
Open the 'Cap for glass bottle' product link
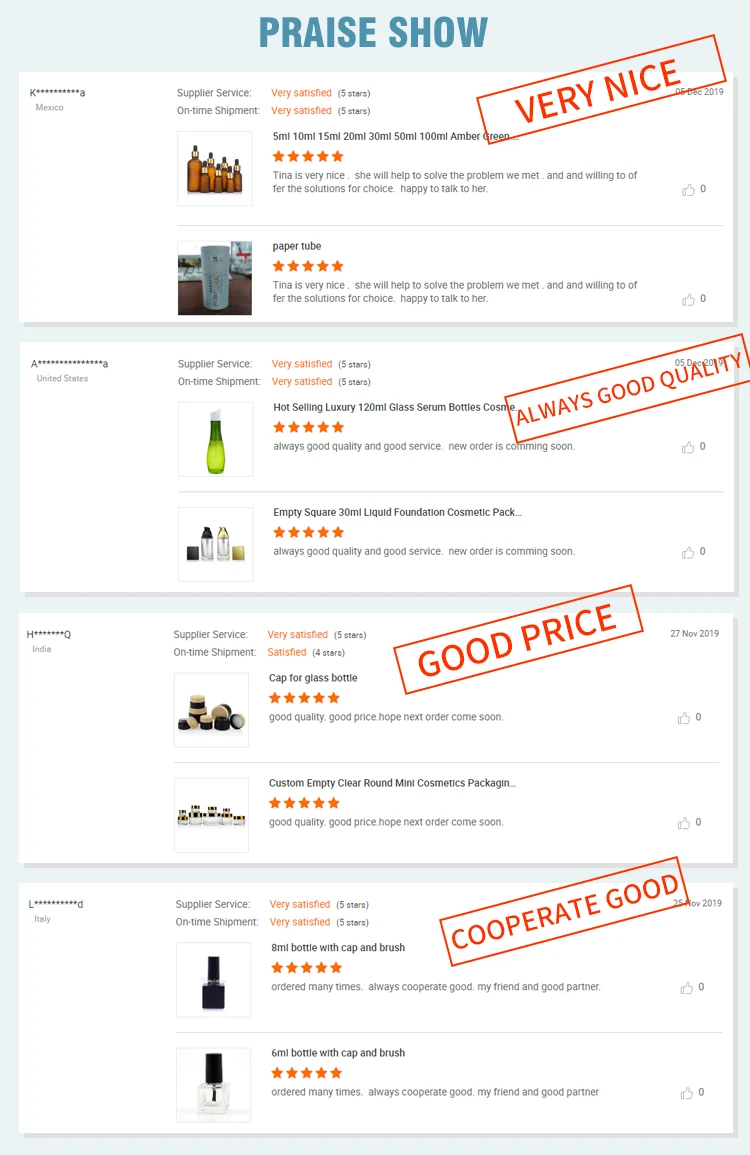(x=313, y=678)
